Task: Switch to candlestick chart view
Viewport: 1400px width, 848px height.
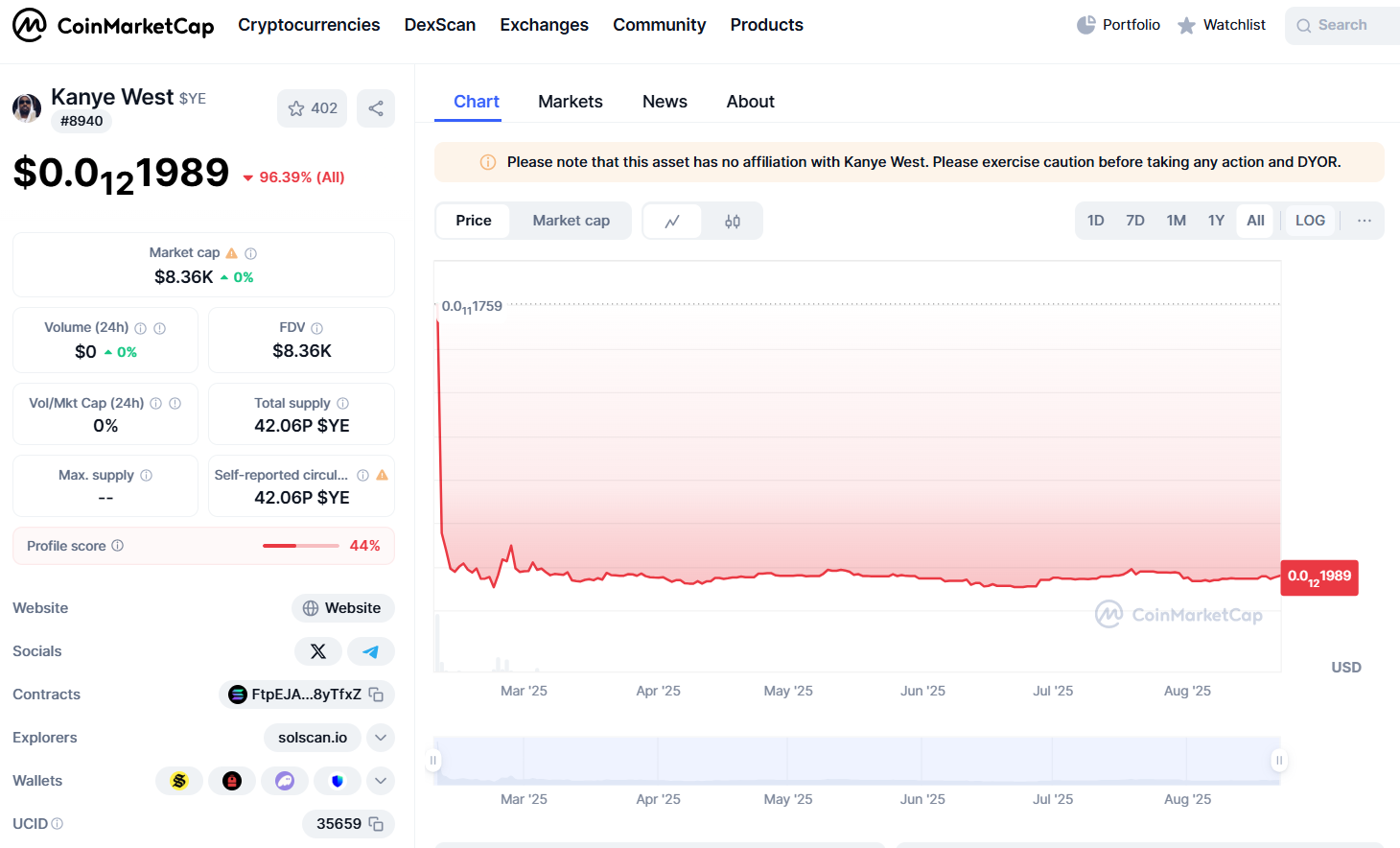Action: coord(733,221)
